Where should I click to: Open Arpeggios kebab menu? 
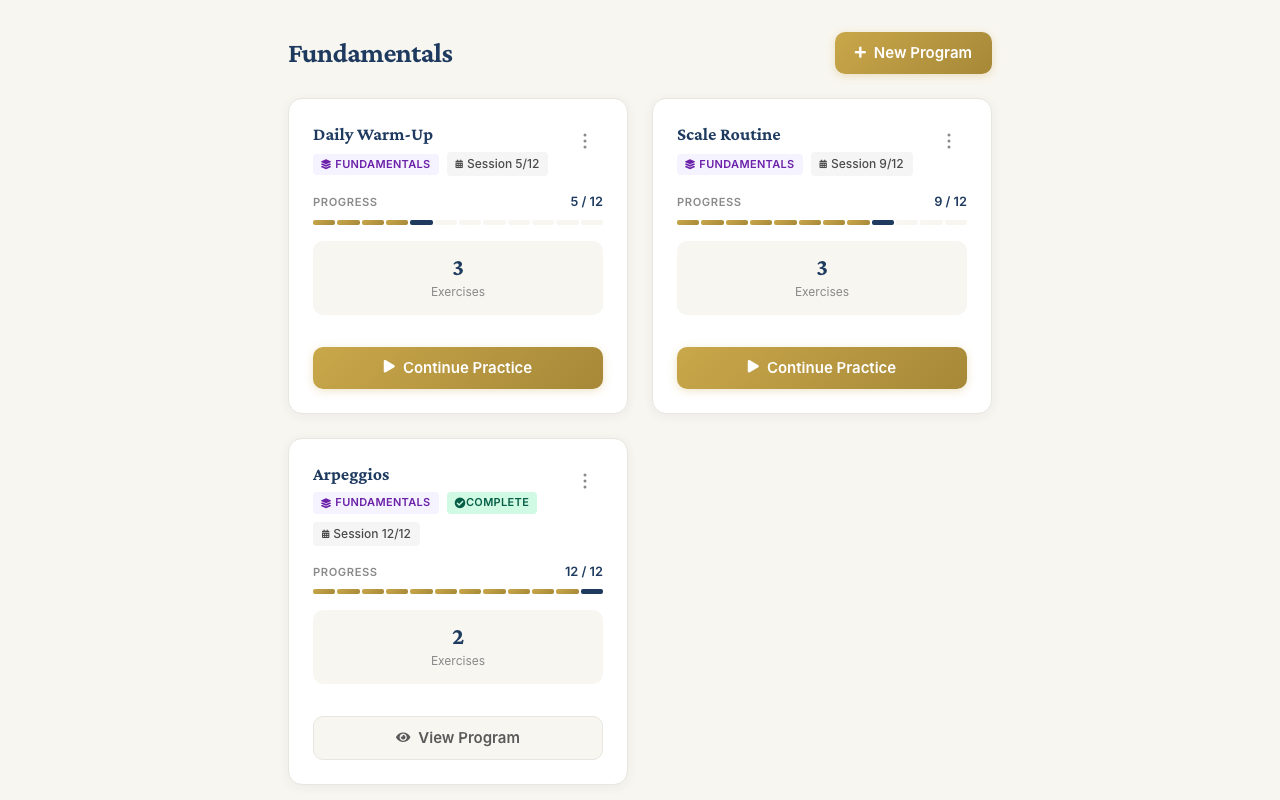[x=585, y=481]
